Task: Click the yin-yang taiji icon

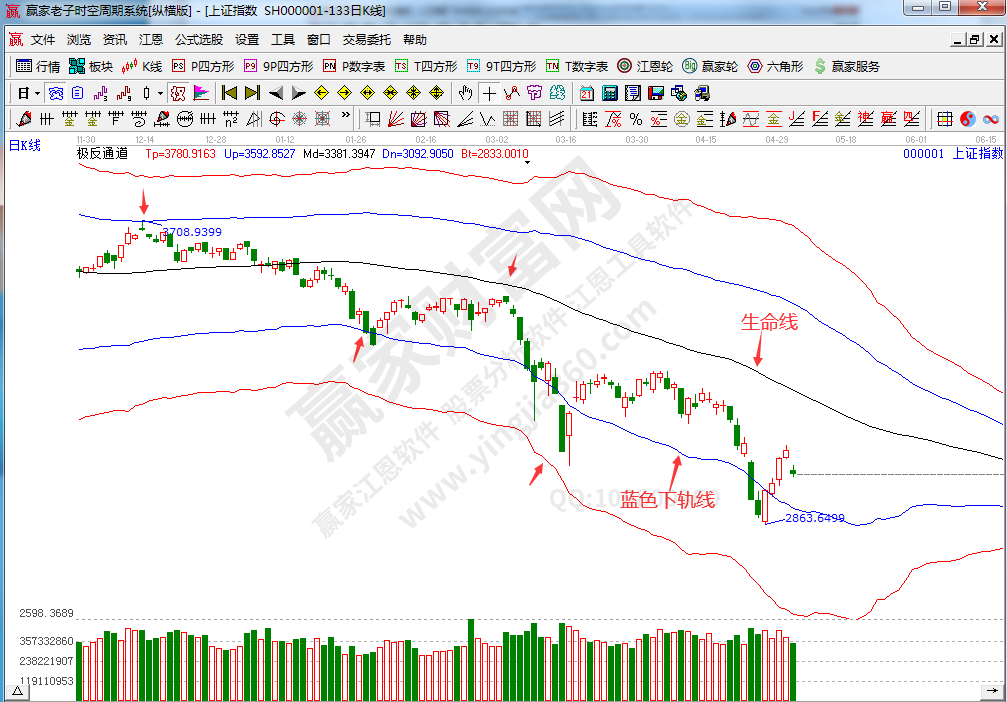Action: (x=967, y=119)
